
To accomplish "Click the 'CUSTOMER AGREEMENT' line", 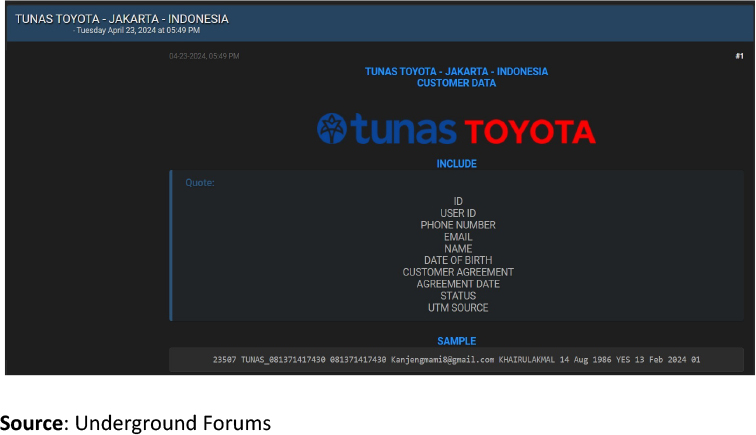I will (458, 272).
